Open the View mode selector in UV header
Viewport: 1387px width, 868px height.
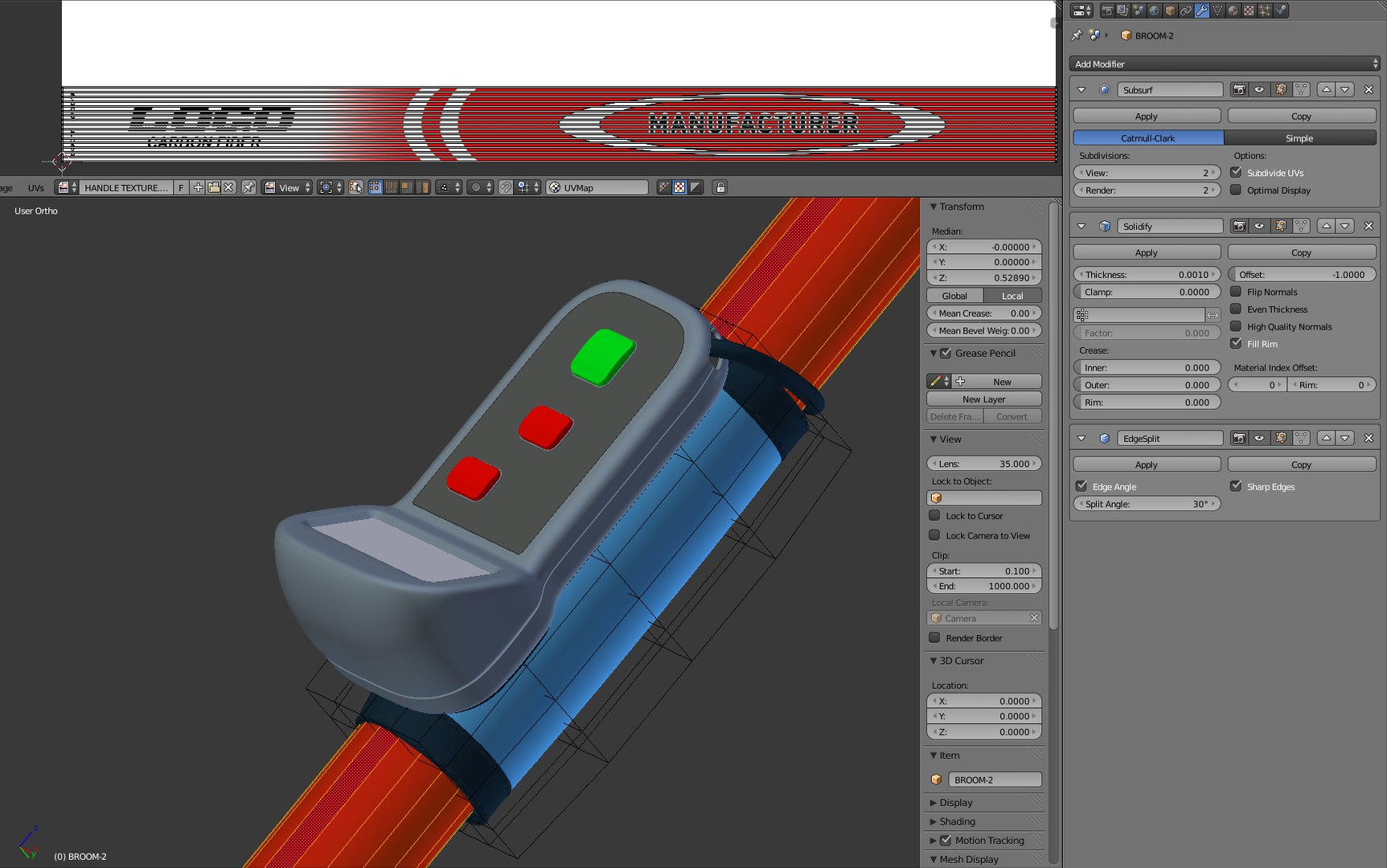coord(287,187)
